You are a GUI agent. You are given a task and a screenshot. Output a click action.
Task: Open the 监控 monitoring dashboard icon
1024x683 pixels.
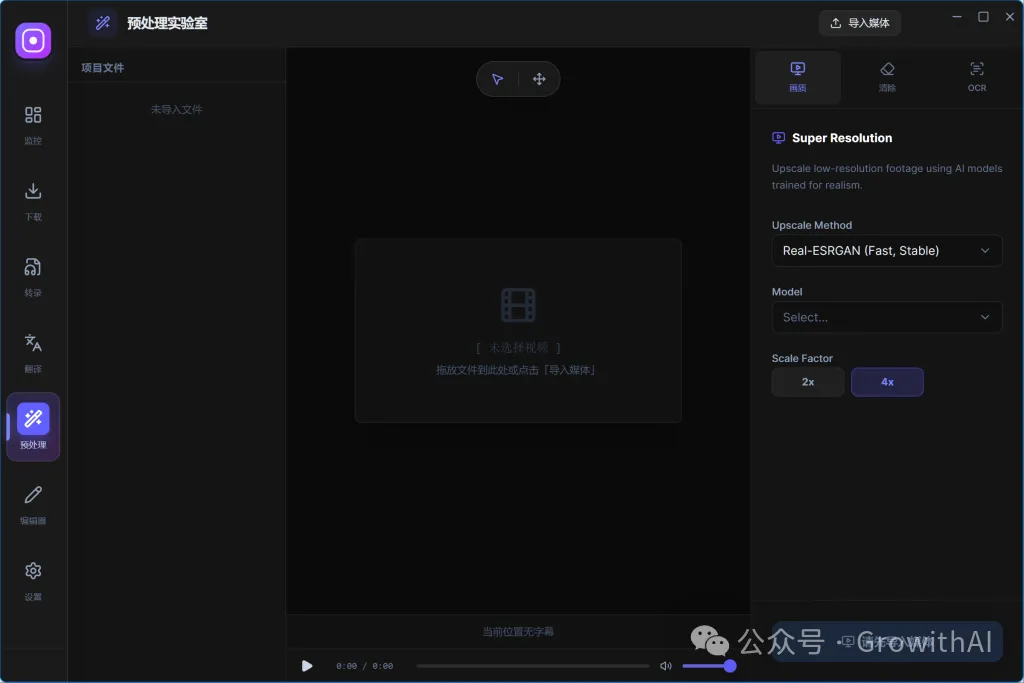(33, 124)
